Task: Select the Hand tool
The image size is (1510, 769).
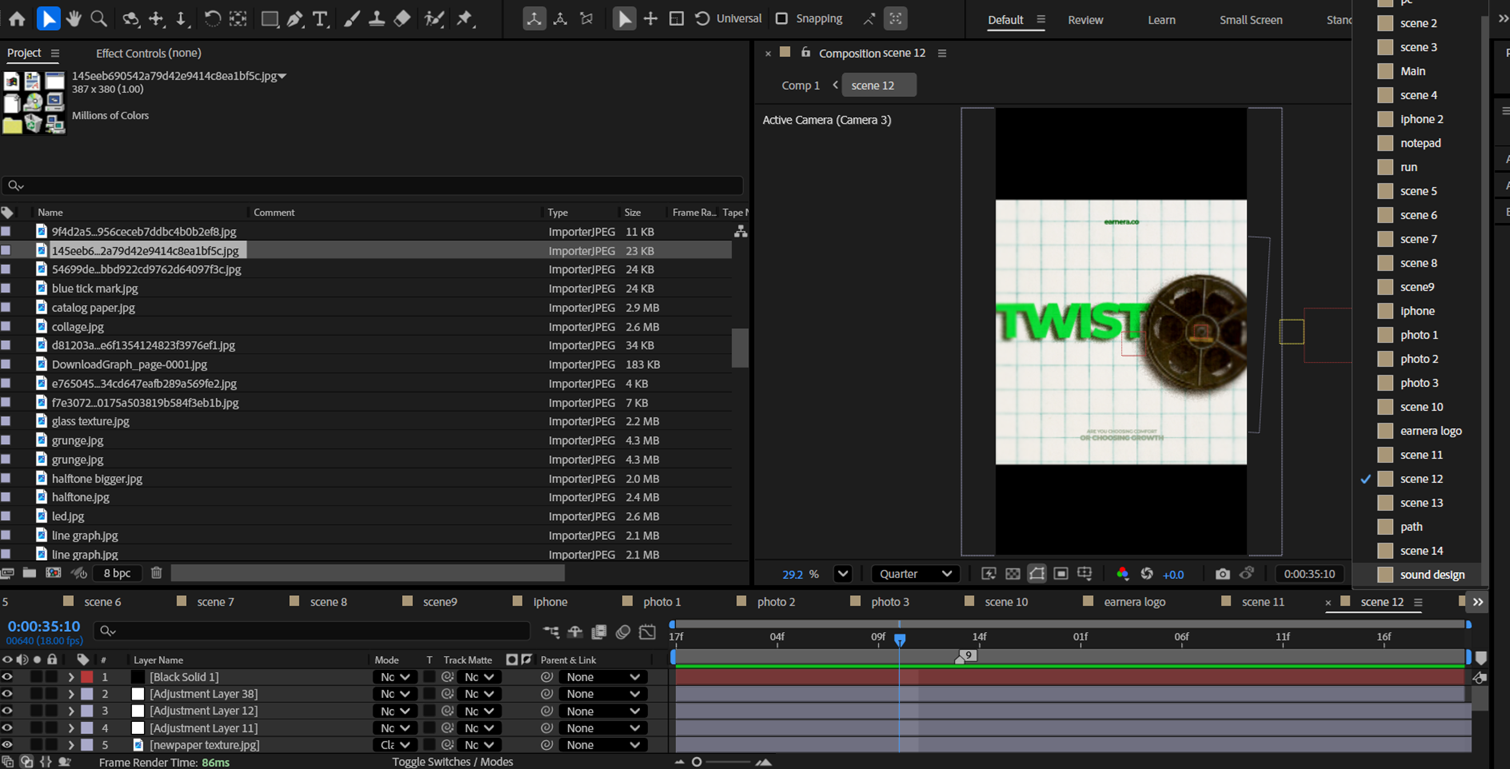Action: click(73, 19)
